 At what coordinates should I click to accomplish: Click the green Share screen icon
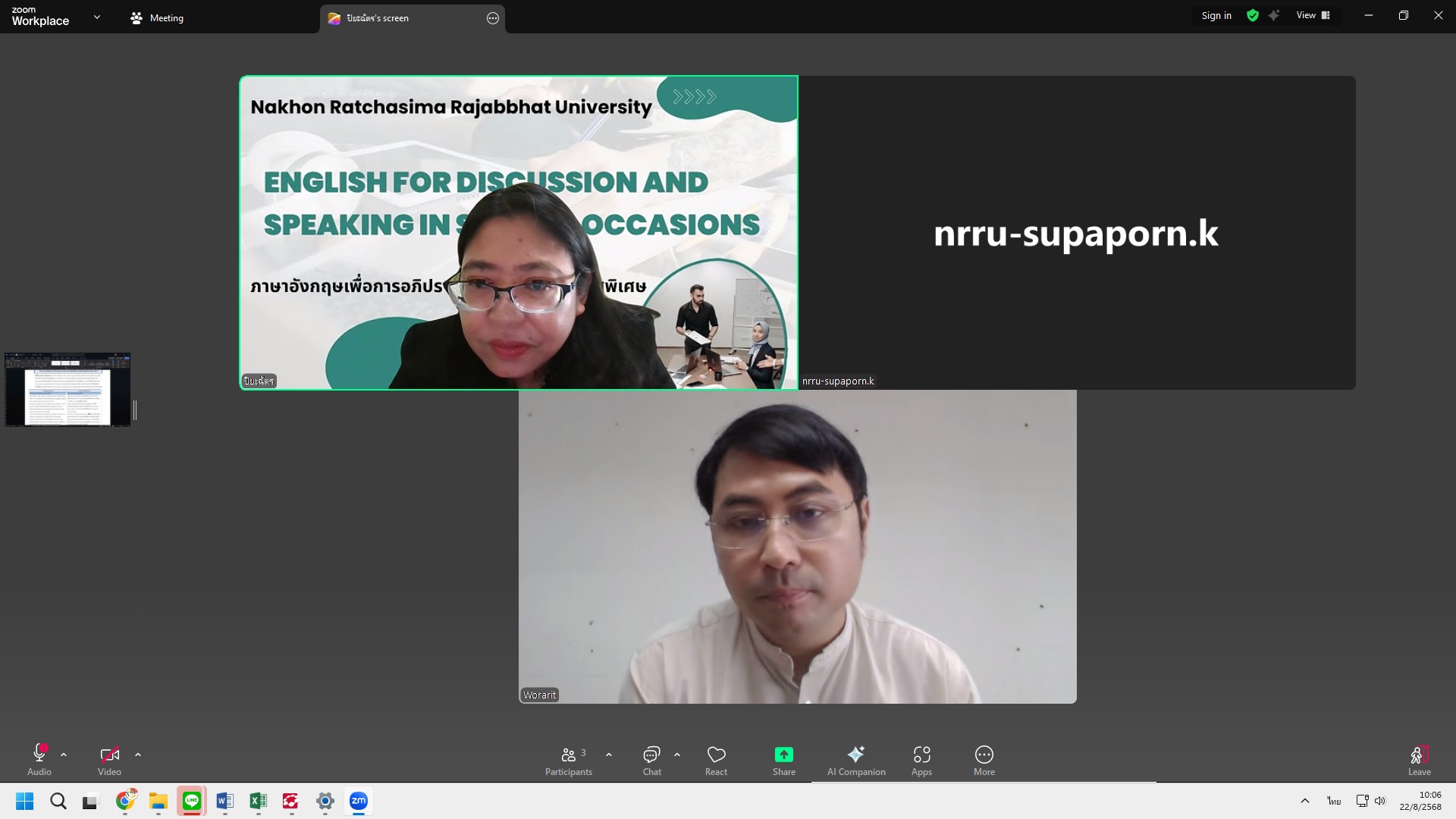tap(783, 755)
